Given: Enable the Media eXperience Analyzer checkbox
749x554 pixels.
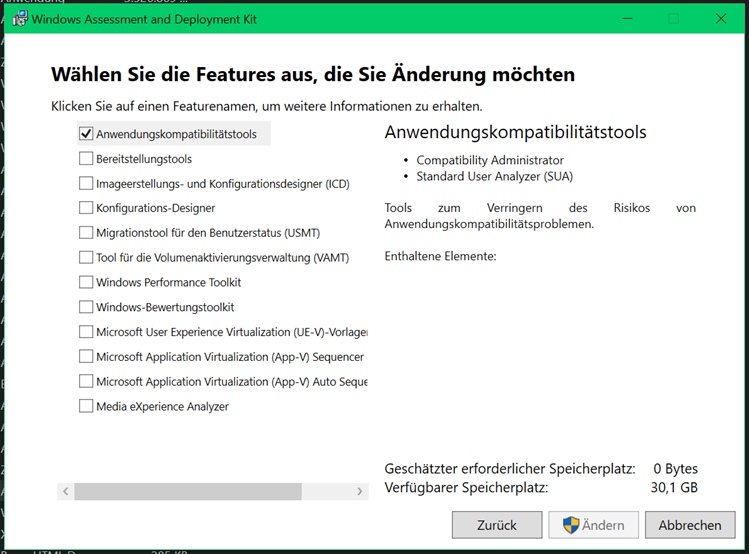Looking at the screenshot, I should (86, 406).
